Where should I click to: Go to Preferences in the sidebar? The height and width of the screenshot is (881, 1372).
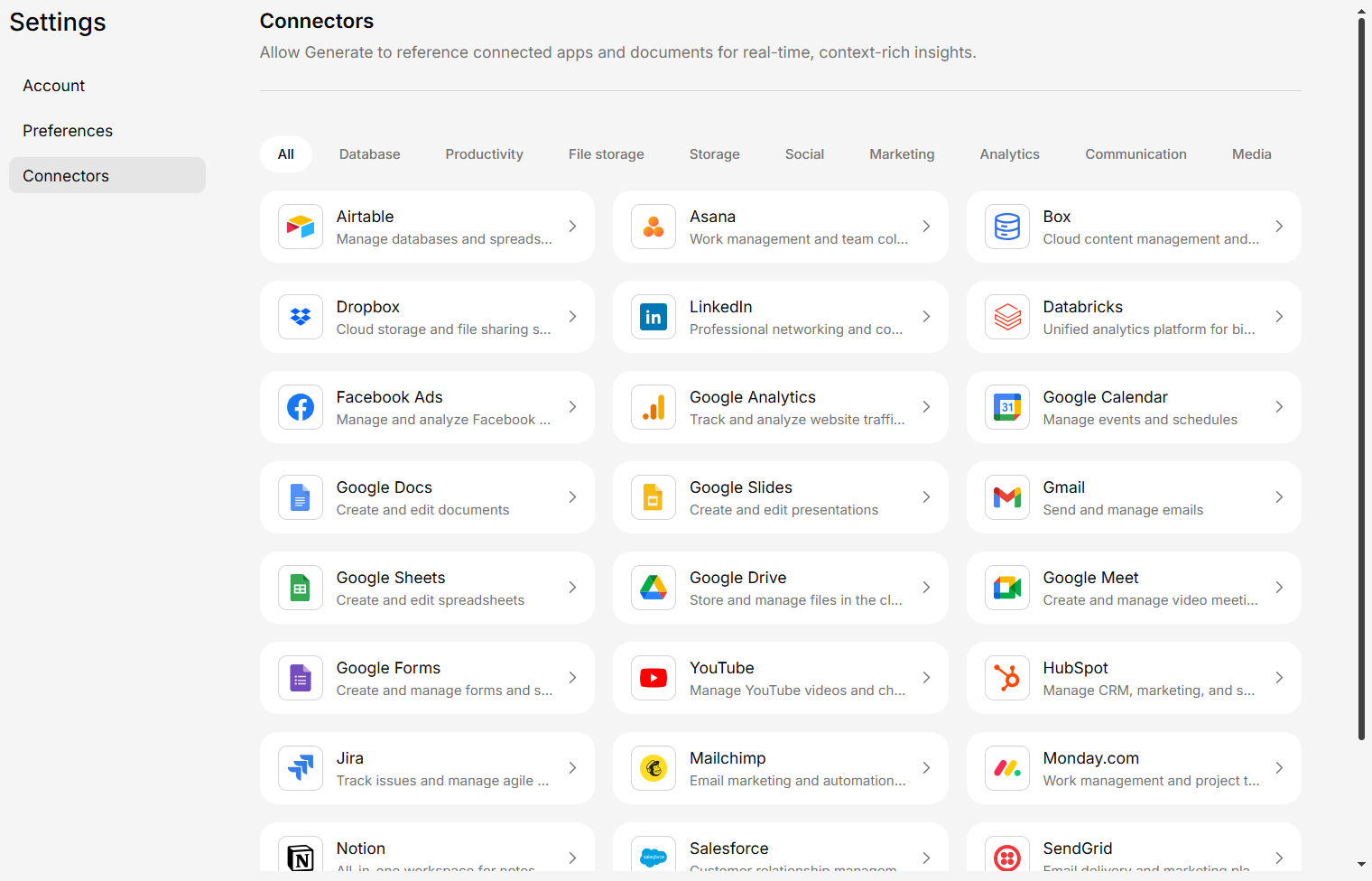tap(68, 131)
